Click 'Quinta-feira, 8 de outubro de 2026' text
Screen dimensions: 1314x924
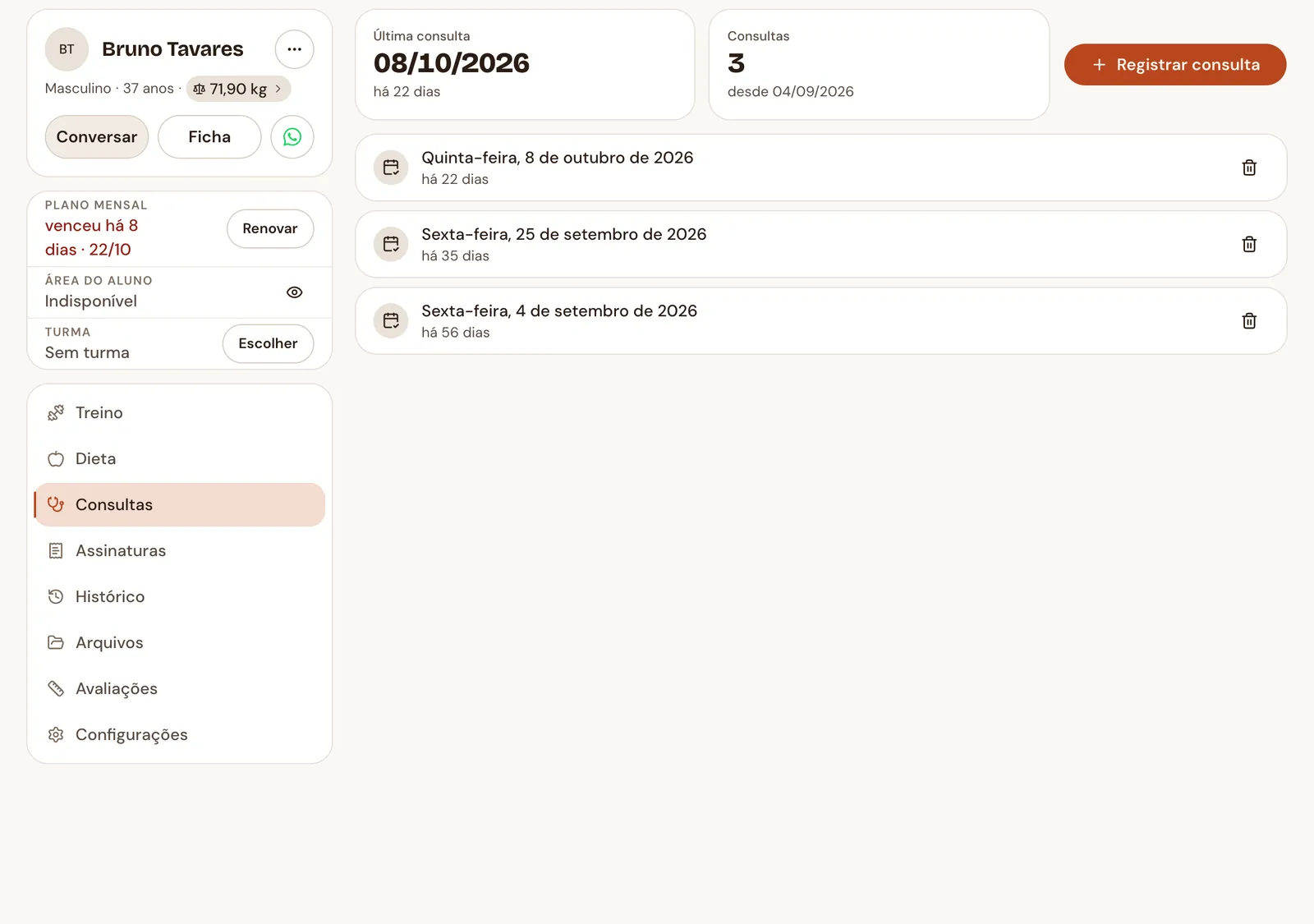coord(557,158)
